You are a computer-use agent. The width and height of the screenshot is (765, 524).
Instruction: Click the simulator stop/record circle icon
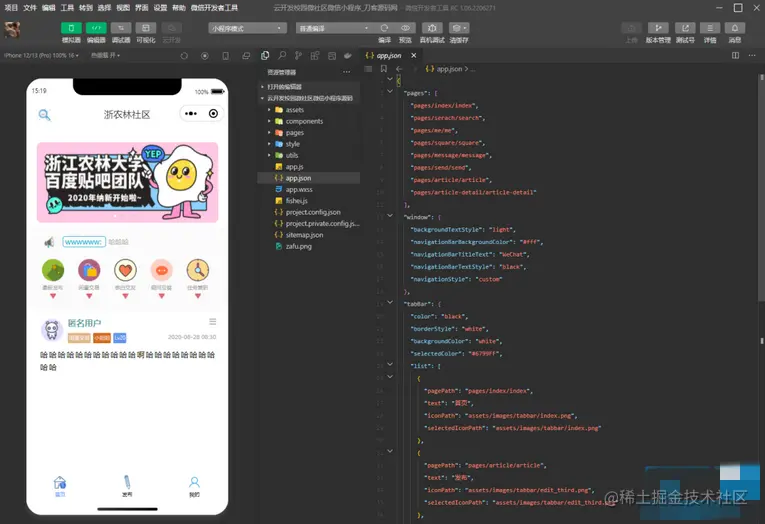pyautogui.click(x=205, y=56)
